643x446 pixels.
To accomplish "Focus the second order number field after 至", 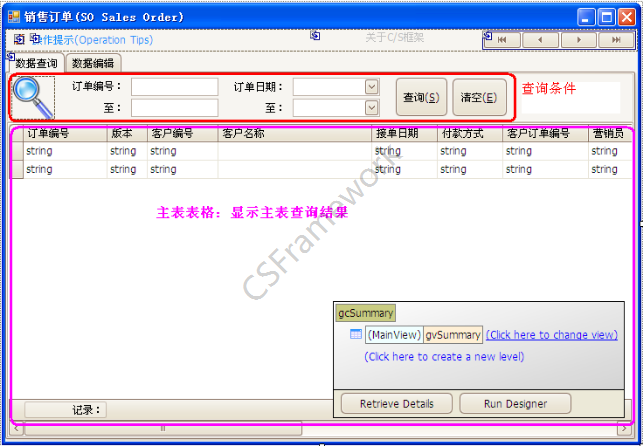I will tap(175, 108).
